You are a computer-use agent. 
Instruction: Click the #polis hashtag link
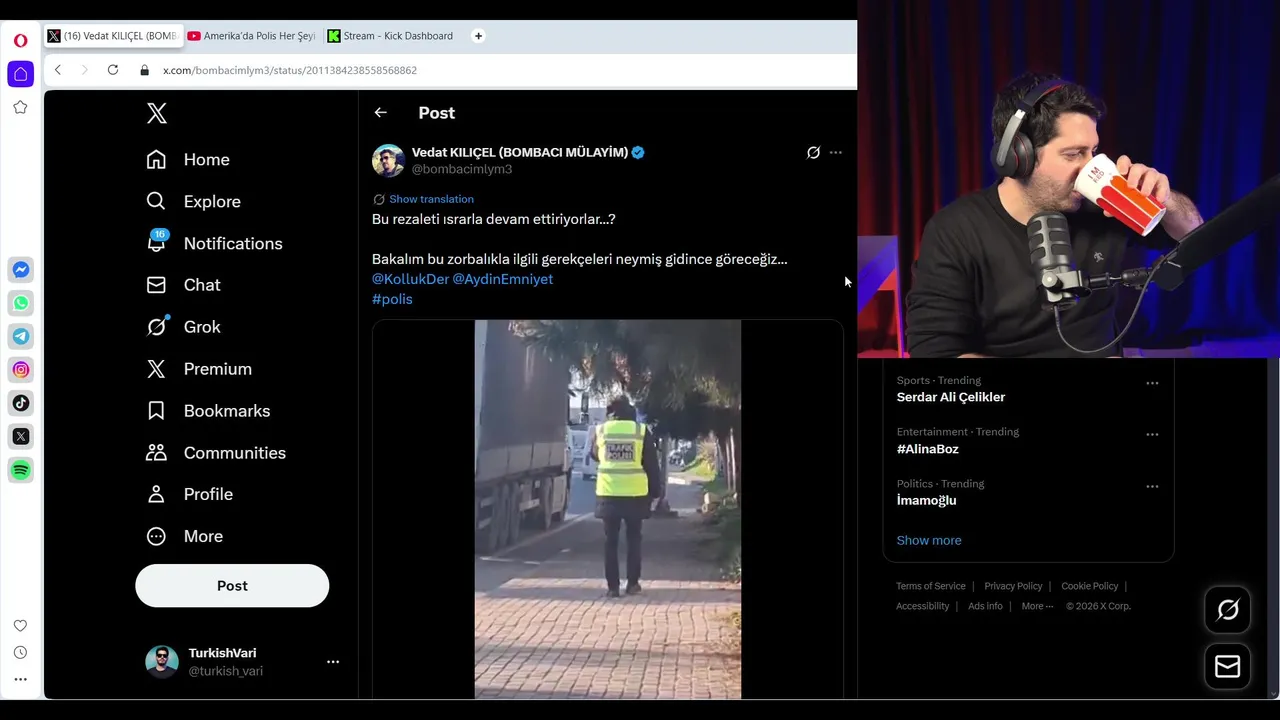[392, 299]
